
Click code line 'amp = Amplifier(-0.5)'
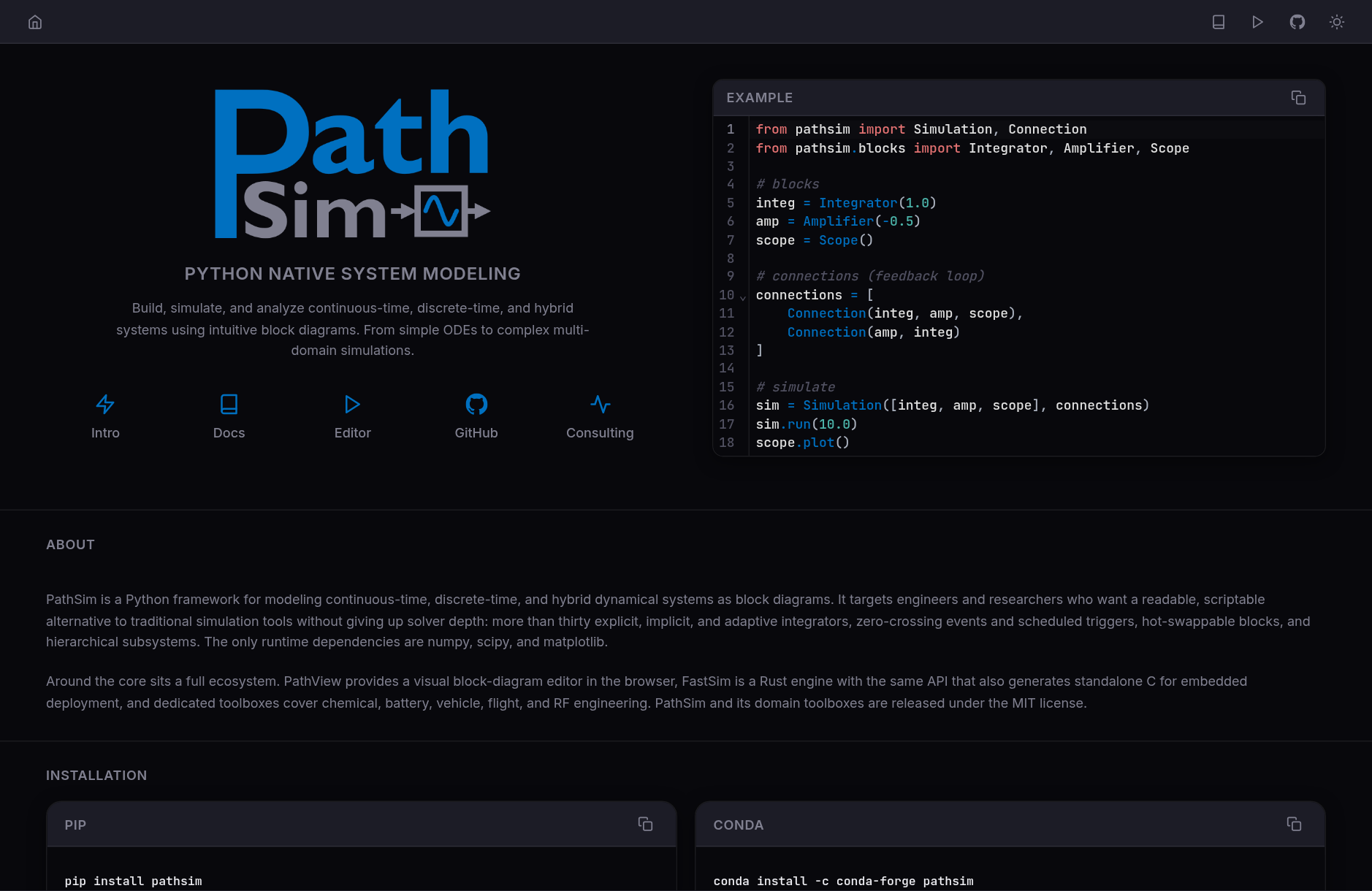click(838, 221)
